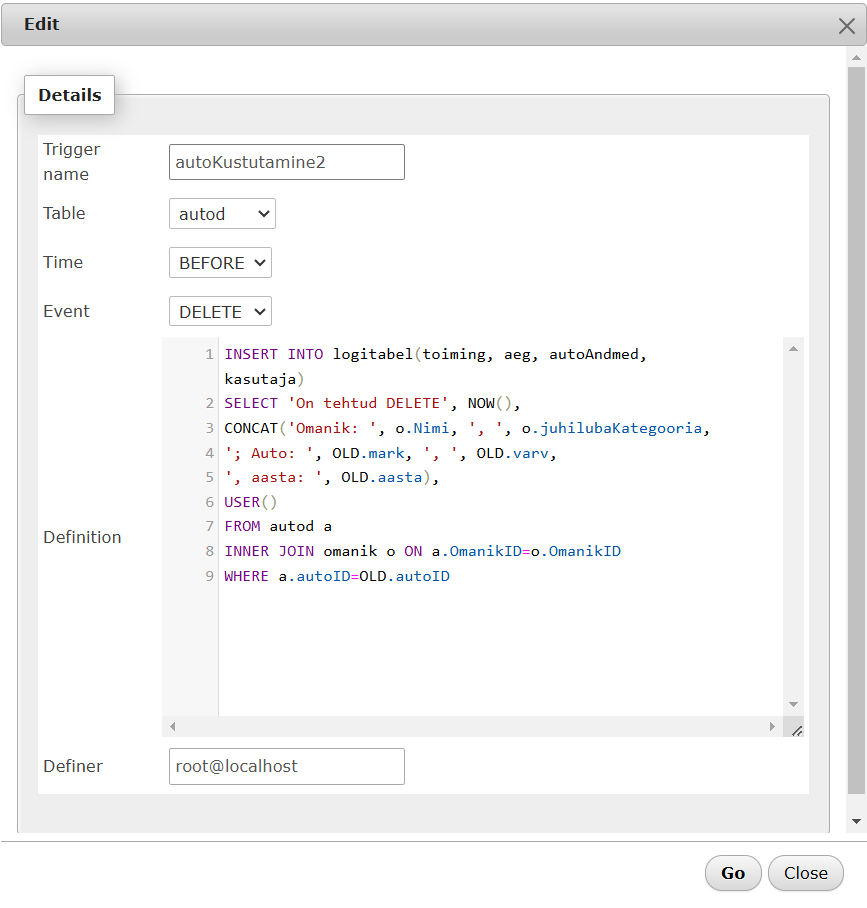The height and width of the screenshot is (908, 867).
Task: Click 'o.Nimi' in line 3
Action: point(422,428)
